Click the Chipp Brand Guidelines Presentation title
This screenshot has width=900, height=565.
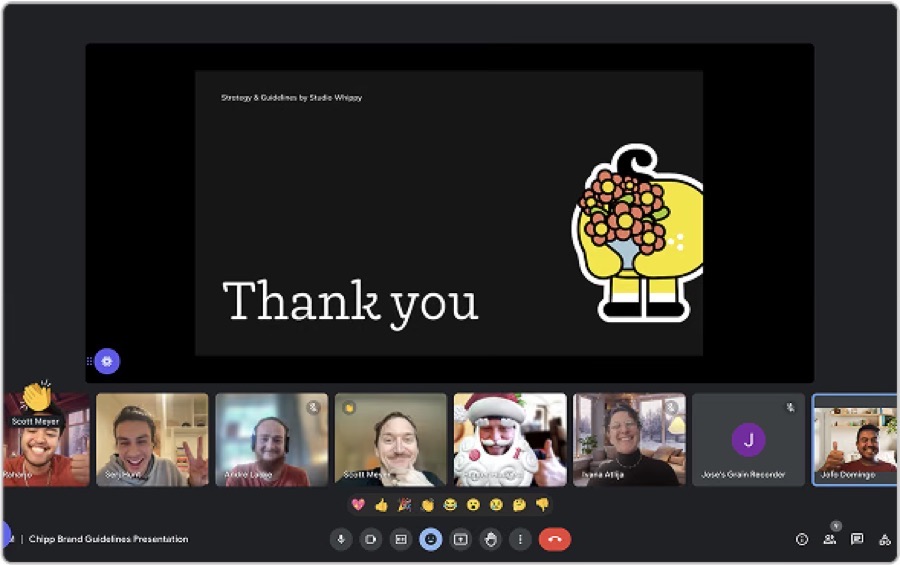click(x=108, y=539)
